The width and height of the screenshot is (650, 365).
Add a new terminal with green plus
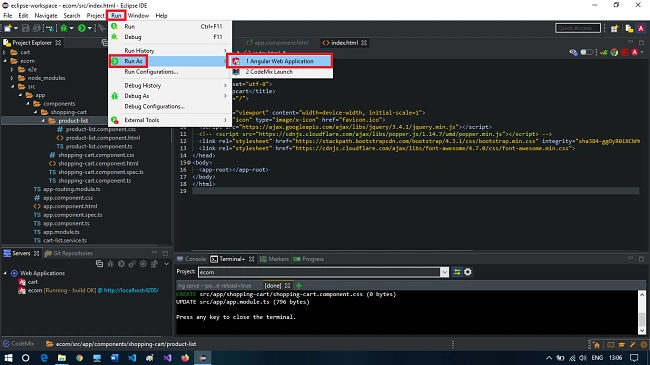(x=299, y=285)
